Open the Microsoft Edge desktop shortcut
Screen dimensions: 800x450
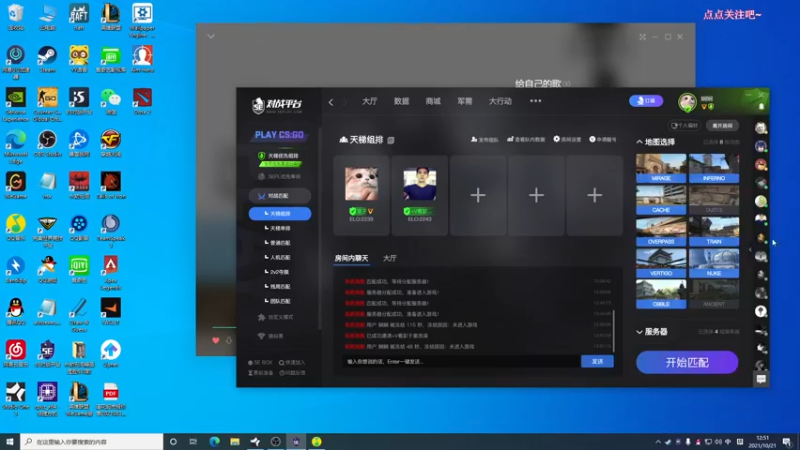(16, 146)
